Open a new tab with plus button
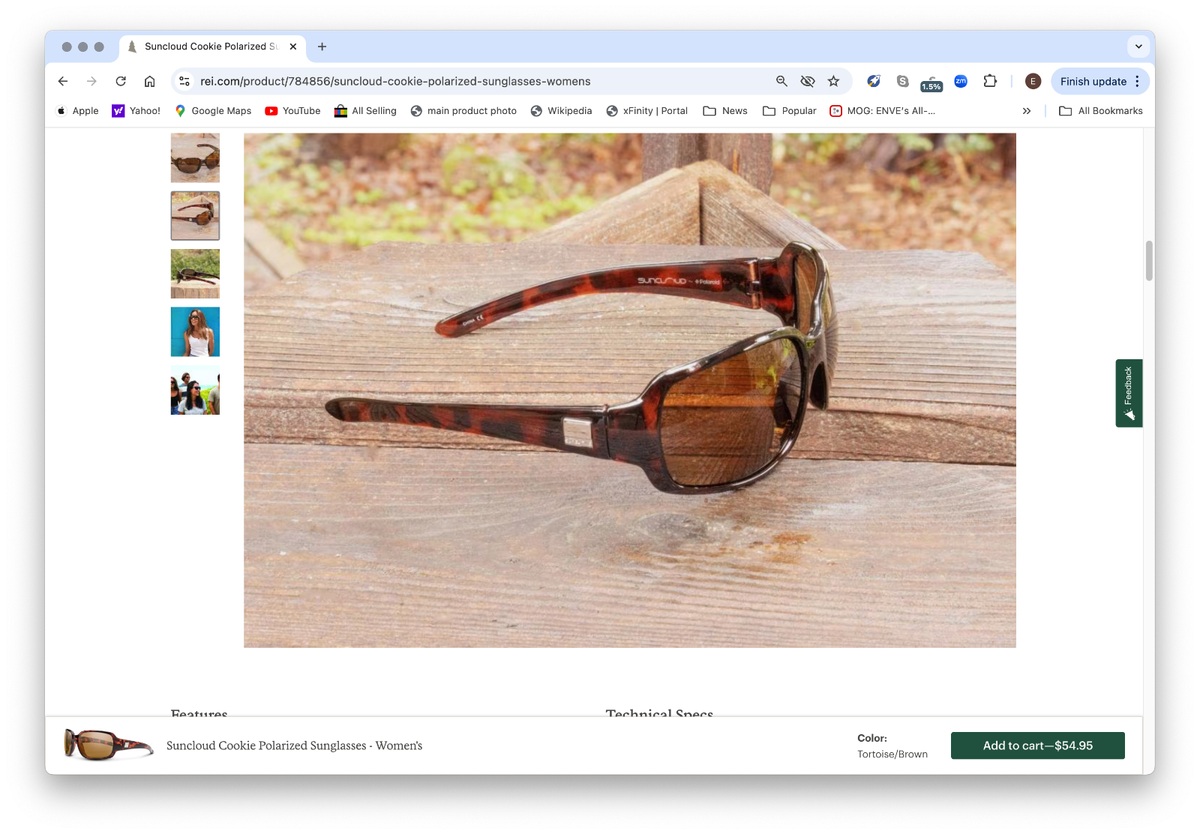Screen dimensions: 1200x834 (x=322, y=46)
